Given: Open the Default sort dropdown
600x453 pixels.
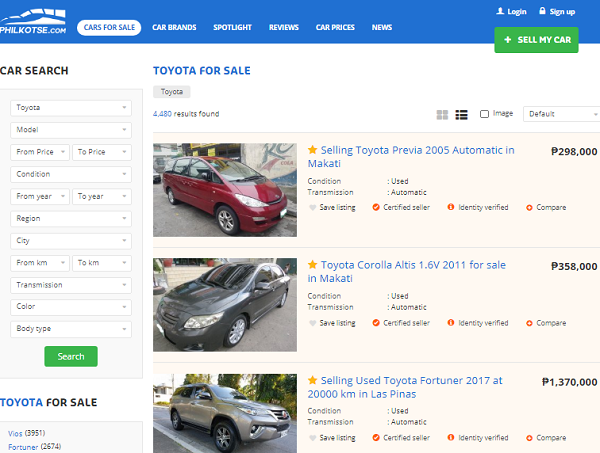Looking at the screenshot, I should (561, 114).
